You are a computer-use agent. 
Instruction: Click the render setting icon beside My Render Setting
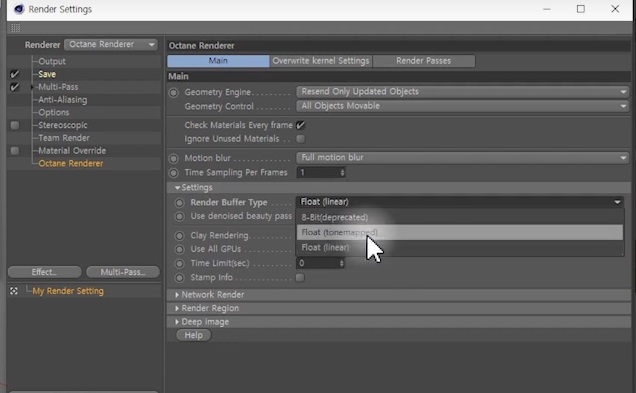point(14,291)
